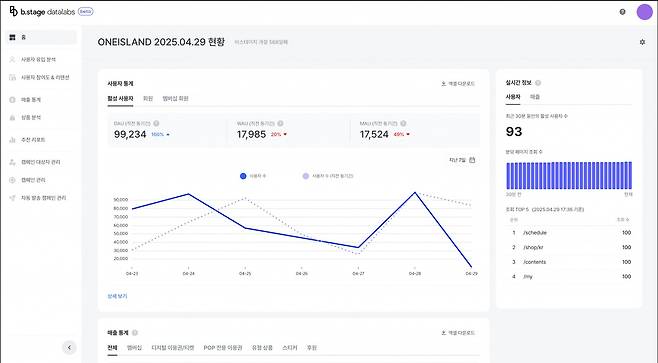Open the dashboard settings gear icon
Viewport: 658px width, 363px height.
tap(642, 42)
